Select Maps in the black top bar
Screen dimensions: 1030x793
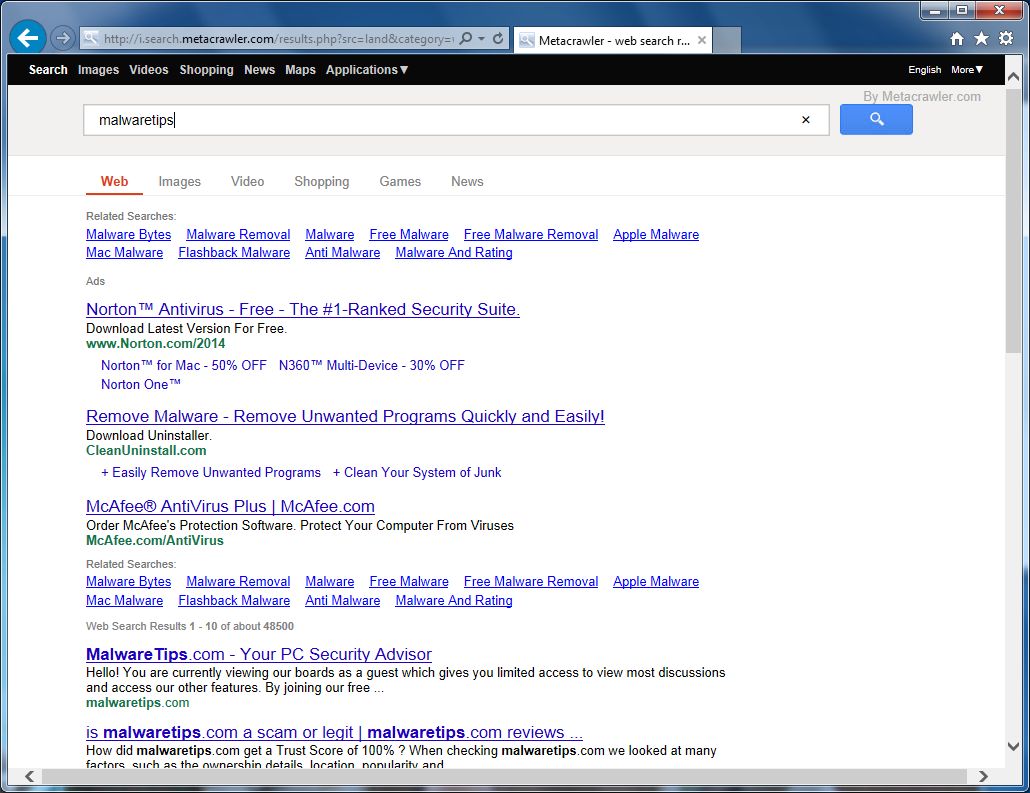(300, 70)
